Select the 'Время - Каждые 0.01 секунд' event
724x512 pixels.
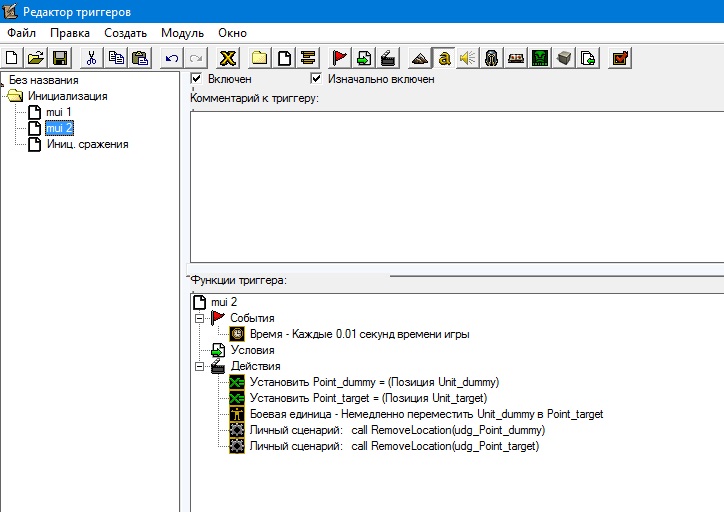tap(360, 334)
